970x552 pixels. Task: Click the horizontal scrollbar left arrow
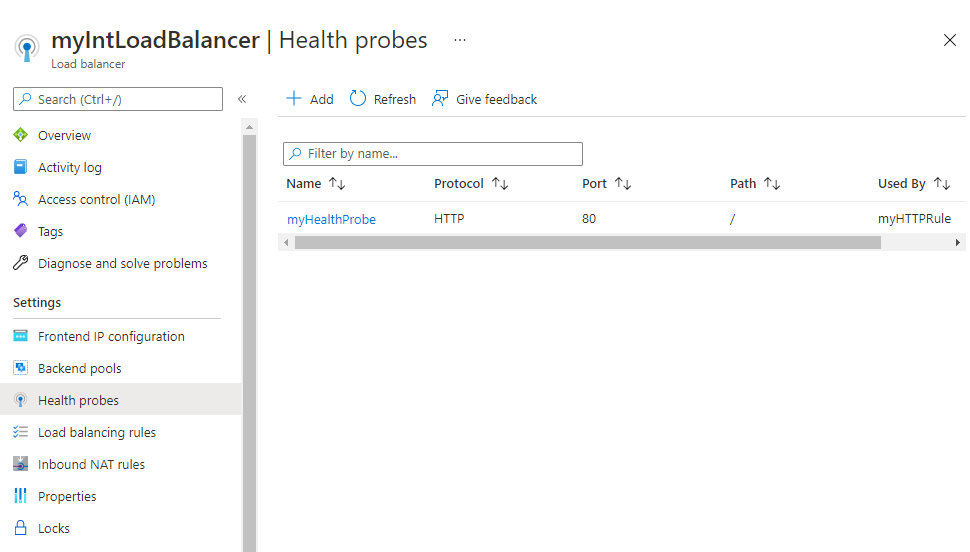286,243
